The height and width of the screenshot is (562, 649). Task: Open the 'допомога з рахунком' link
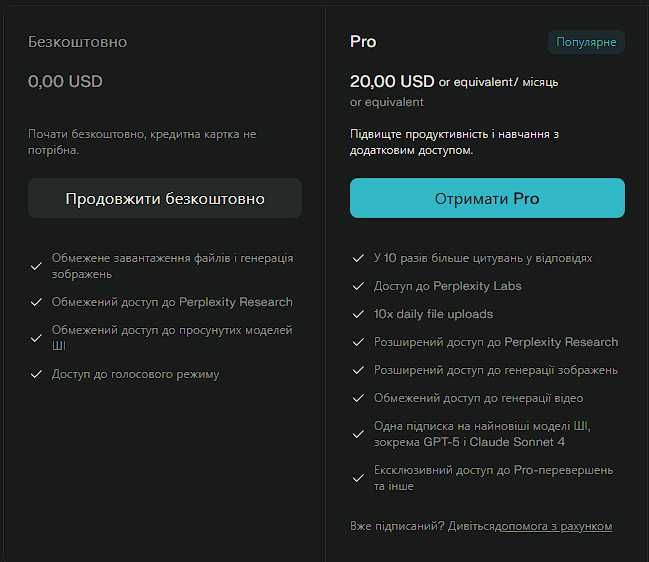tap(557, 526)
